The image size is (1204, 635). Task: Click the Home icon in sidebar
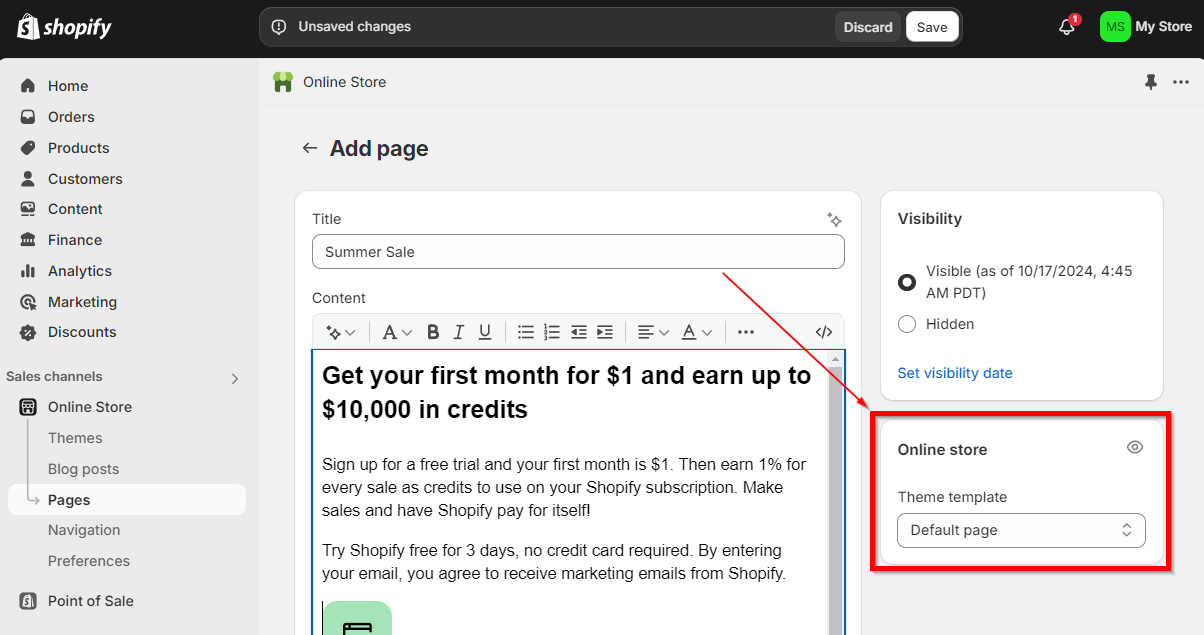coord(28,86)
